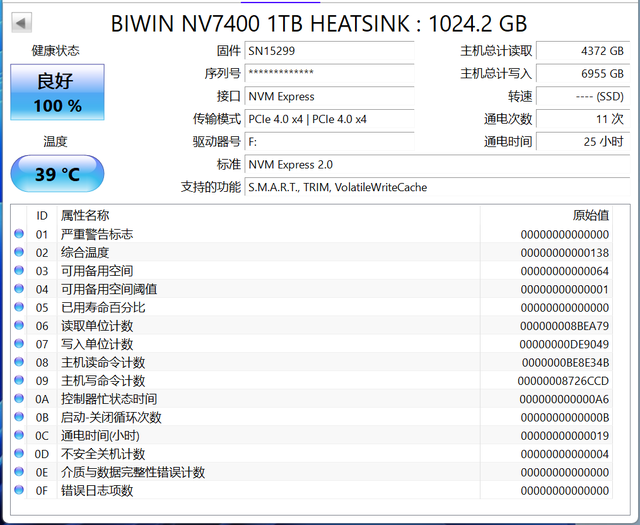Click the 属性名称 column header
The image size is (640, 525).
(269, 215)
